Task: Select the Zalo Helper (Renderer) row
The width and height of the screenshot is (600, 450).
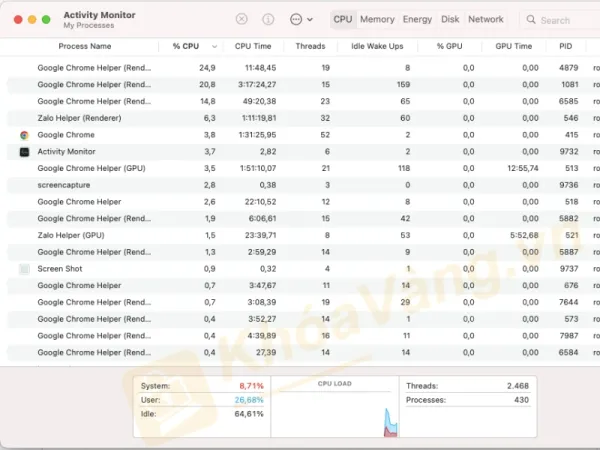Action: tap(303, 118)
